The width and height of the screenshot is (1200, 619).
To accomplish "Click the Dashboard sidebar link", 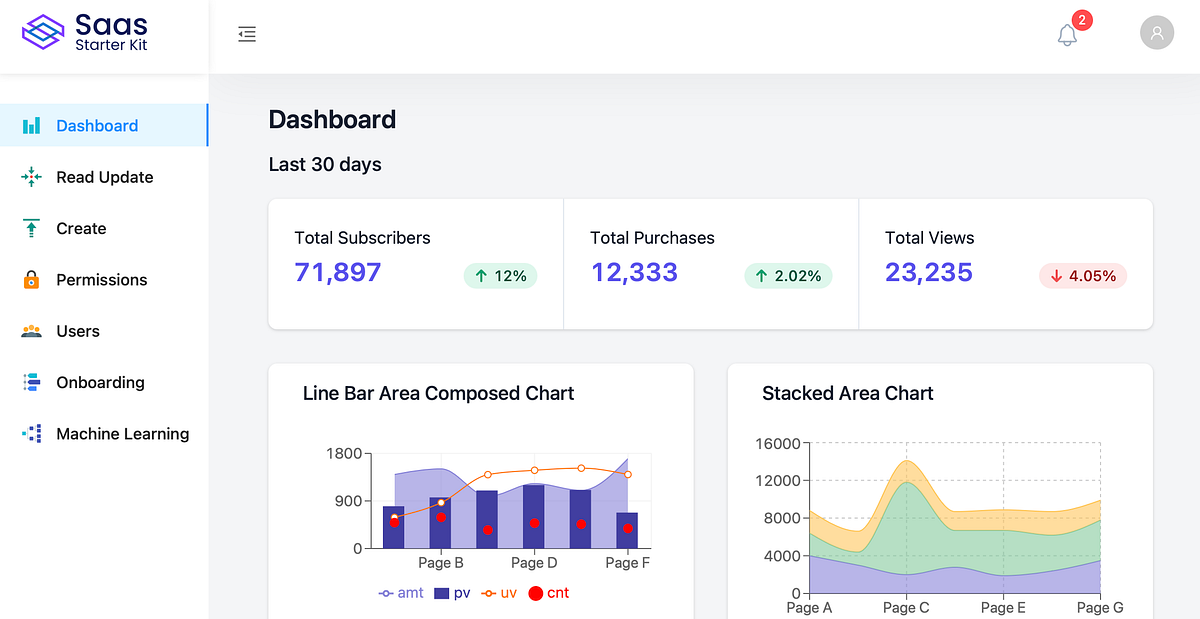I will point(97,125).
